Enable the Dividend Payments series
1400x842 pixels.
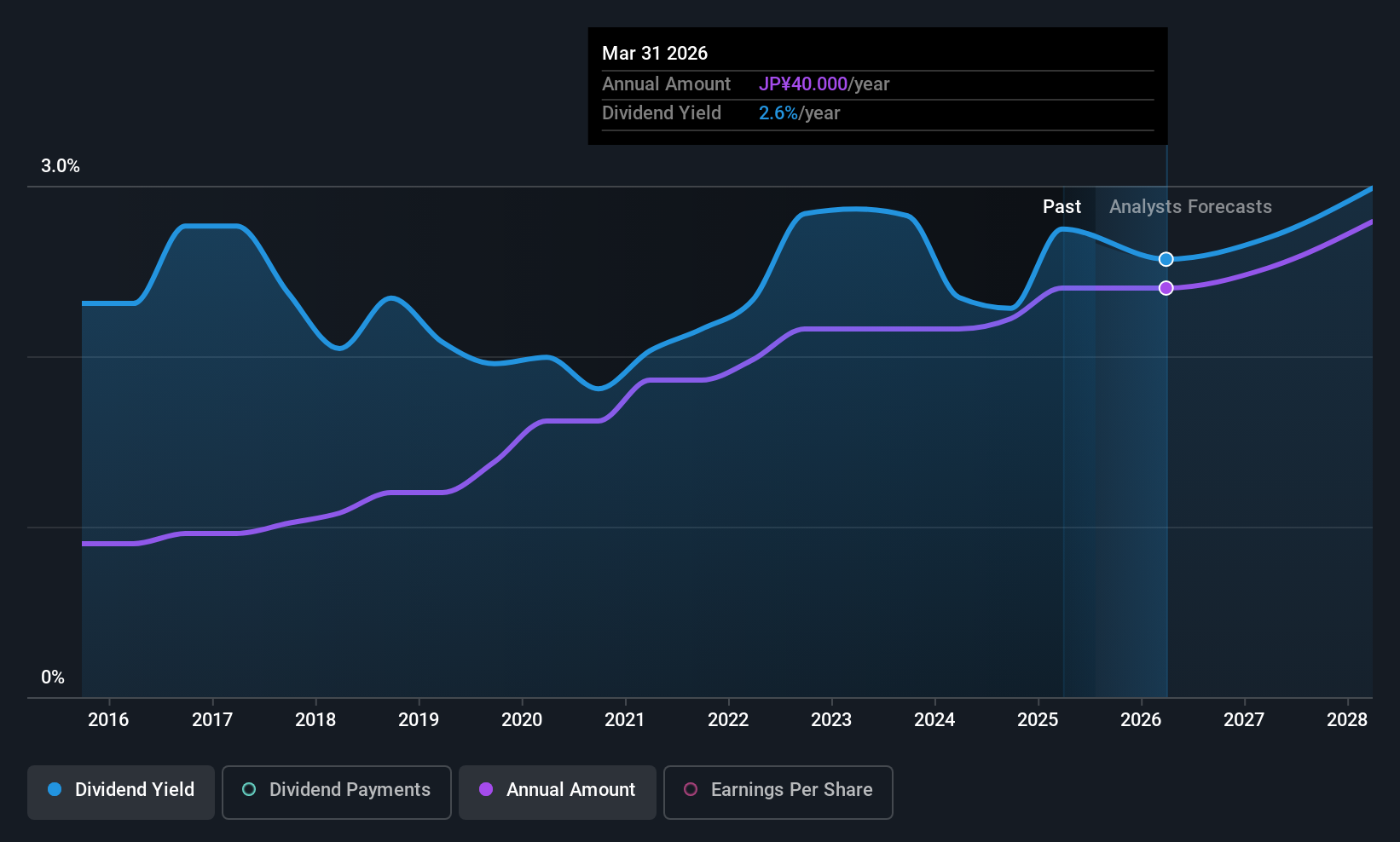point(337,792)
